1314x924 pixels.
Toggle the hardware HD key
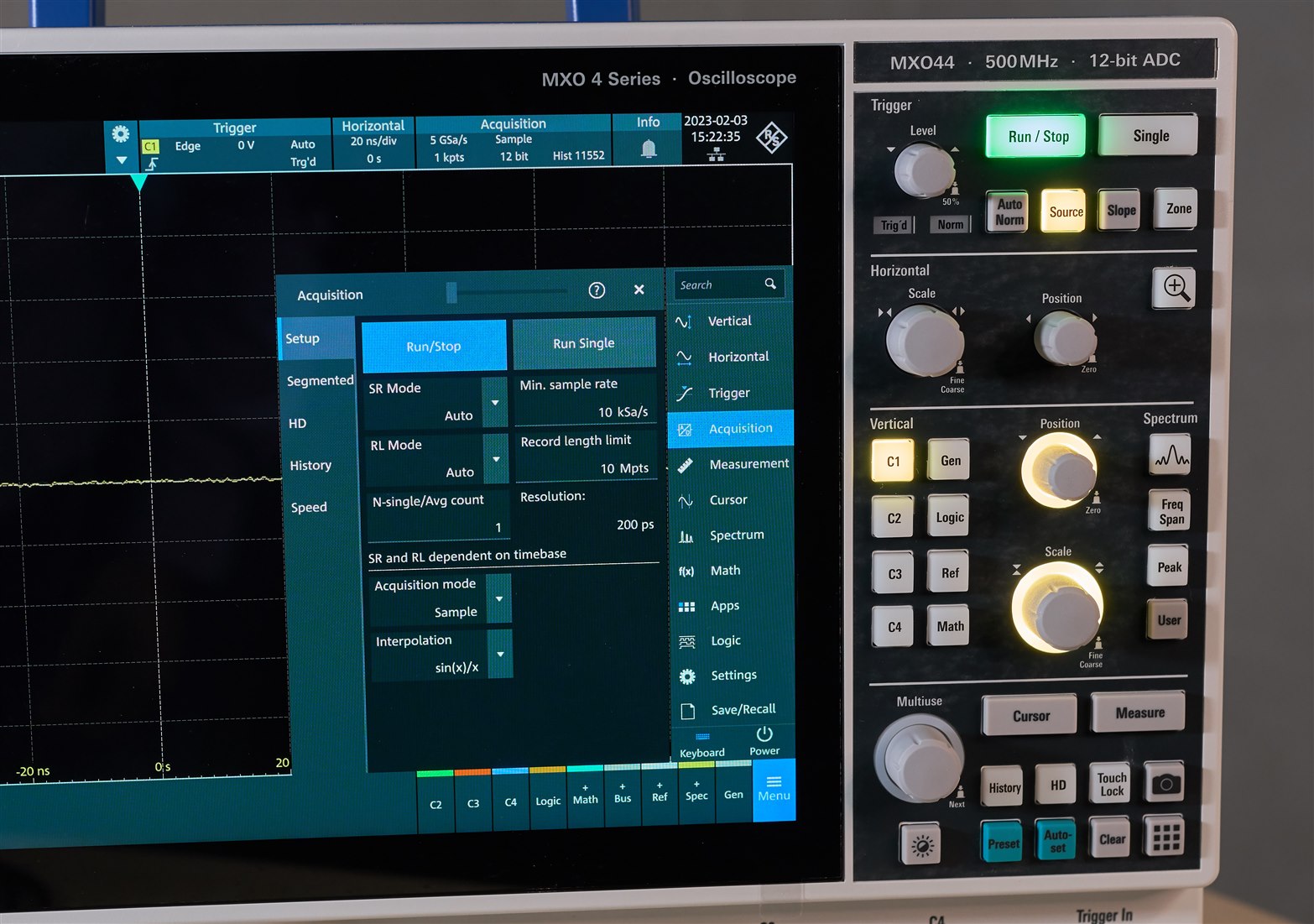(1058, 786)
